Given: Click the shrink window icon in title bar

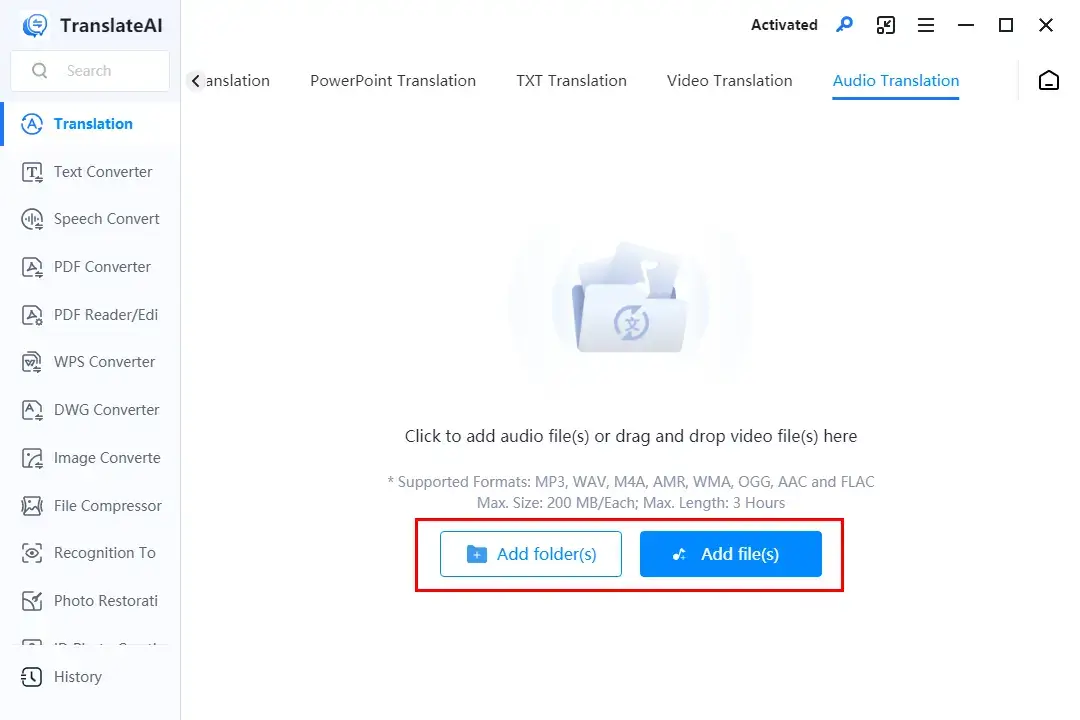Looking at the screenshot, I should pos(886,25).
